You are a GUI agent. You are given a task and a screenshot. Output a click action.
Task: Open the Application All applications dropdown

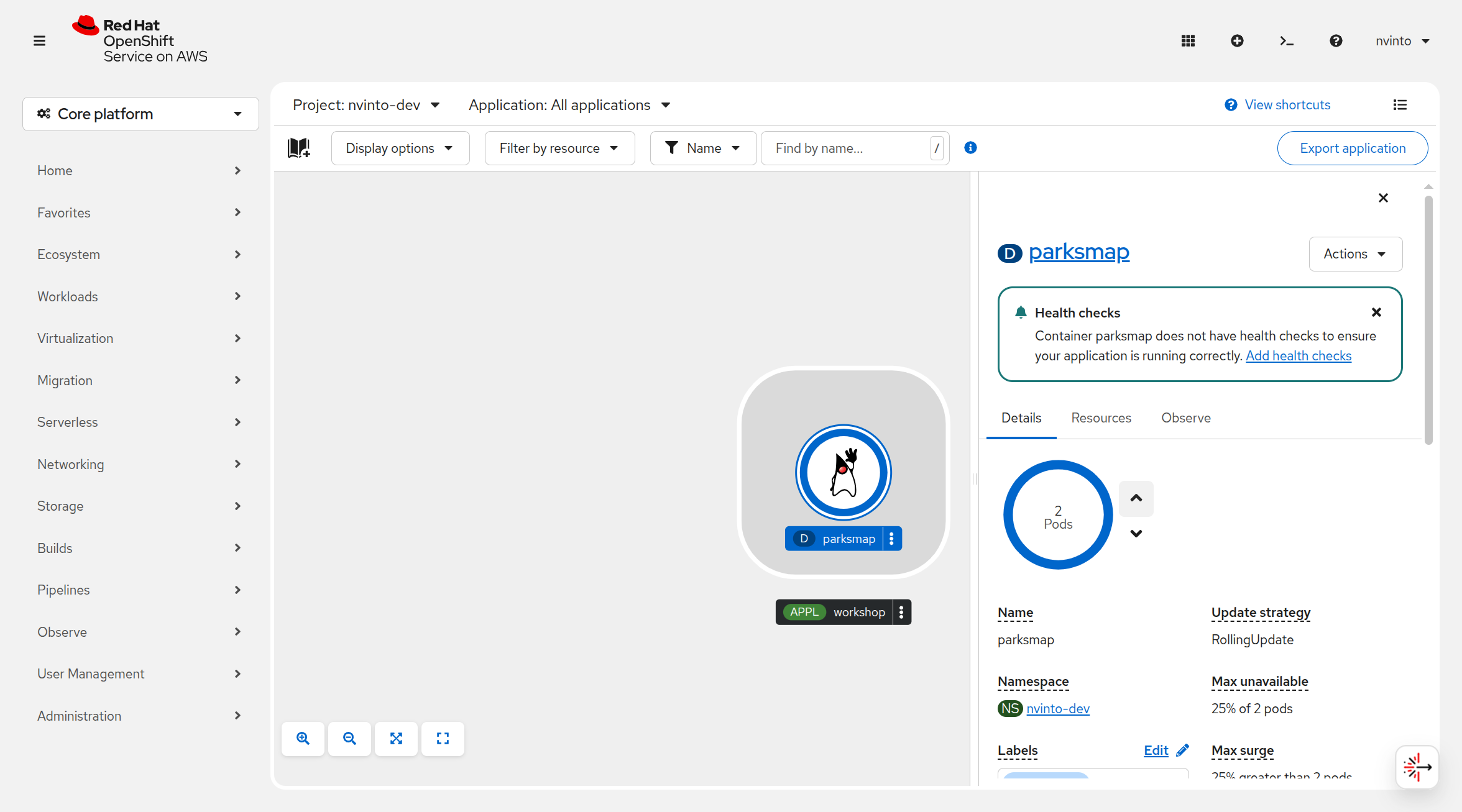click(569, 105)
